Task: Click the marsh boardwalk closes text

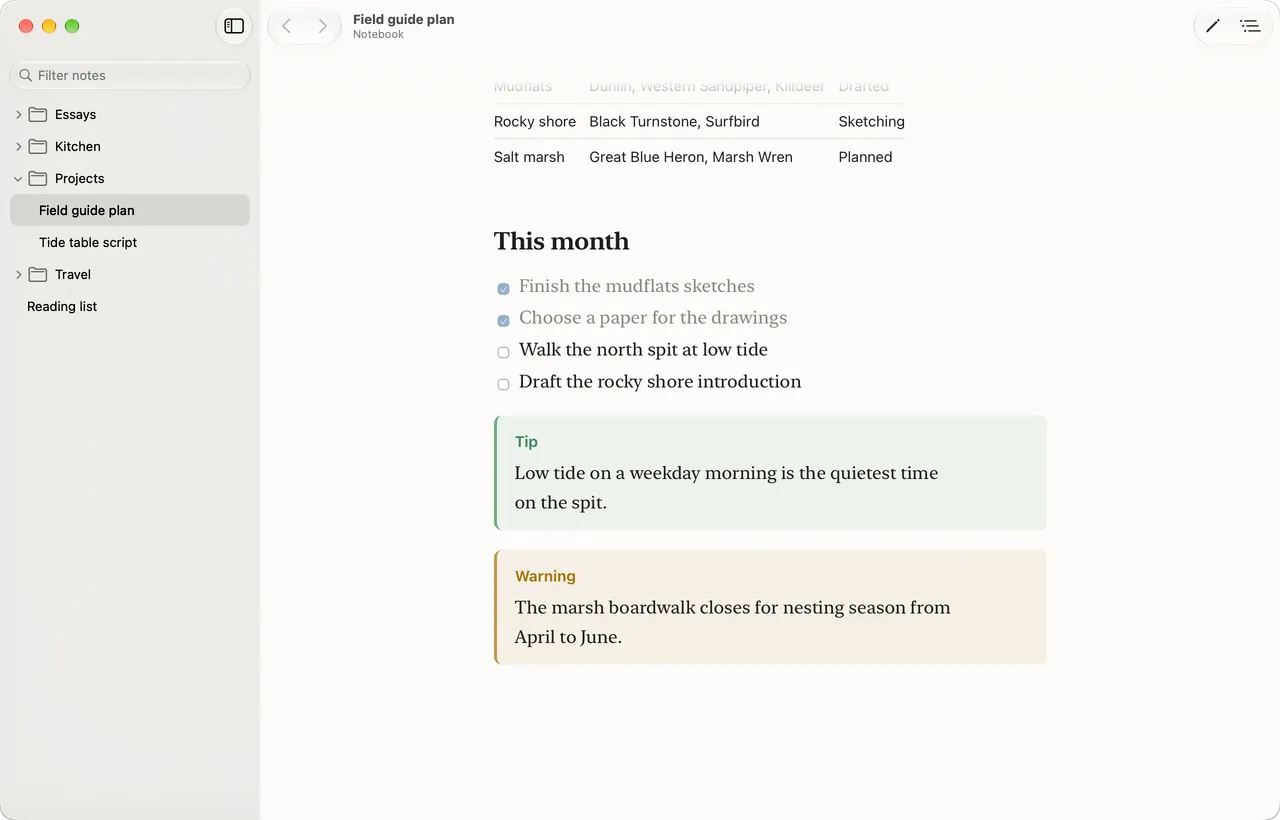Action: (732, 622)
